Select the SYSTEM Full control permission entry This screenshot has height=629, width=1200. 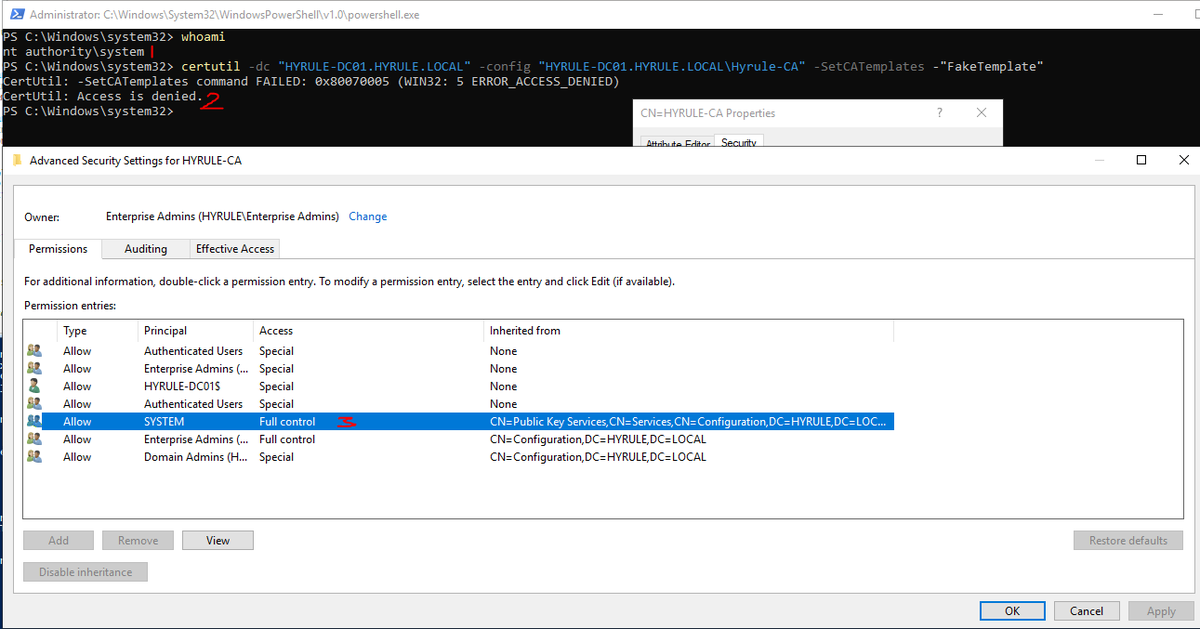(458, 422)
